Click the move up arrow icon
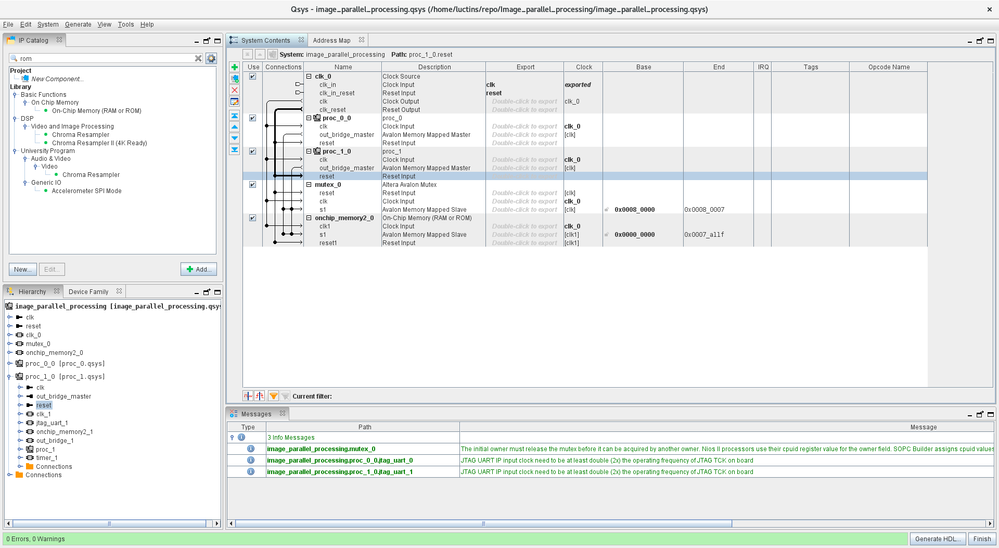The height and width of the screenshot is (548, 999). click(x=235, y=127)
